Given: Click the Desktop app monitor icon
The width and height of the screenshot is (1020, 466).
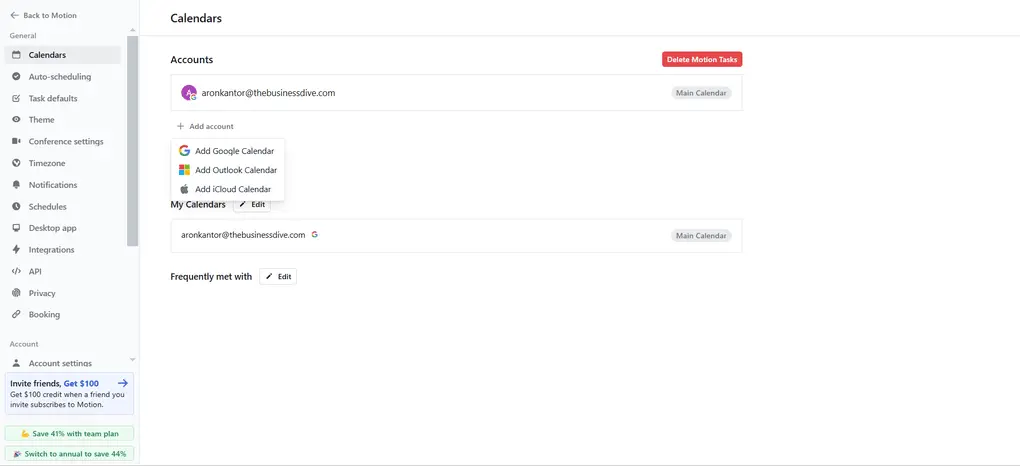Looking at the screenshot, I should coord(16,228).
